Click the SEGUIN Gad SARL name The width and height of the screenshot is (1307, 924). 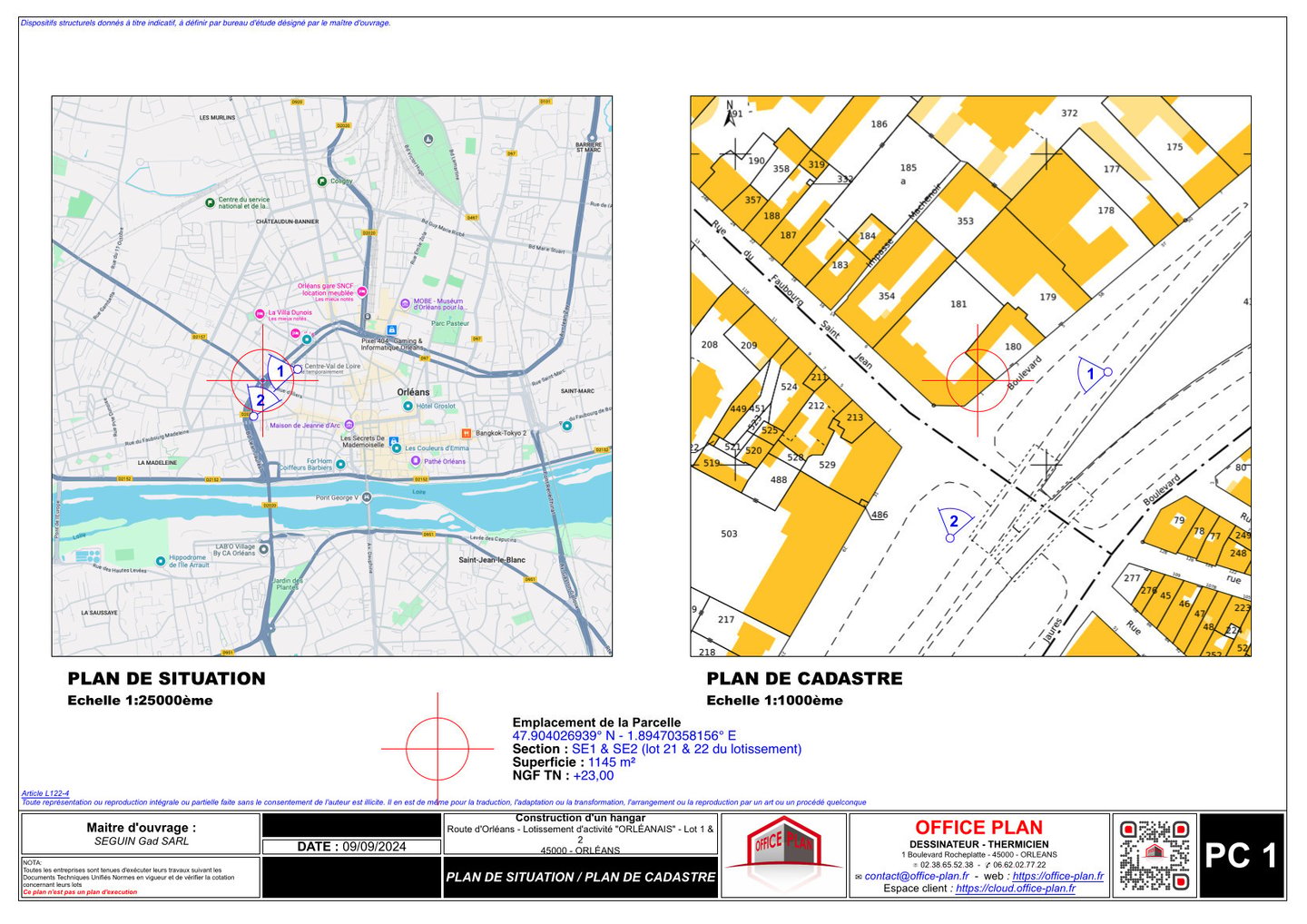click(x=141, y=841)
